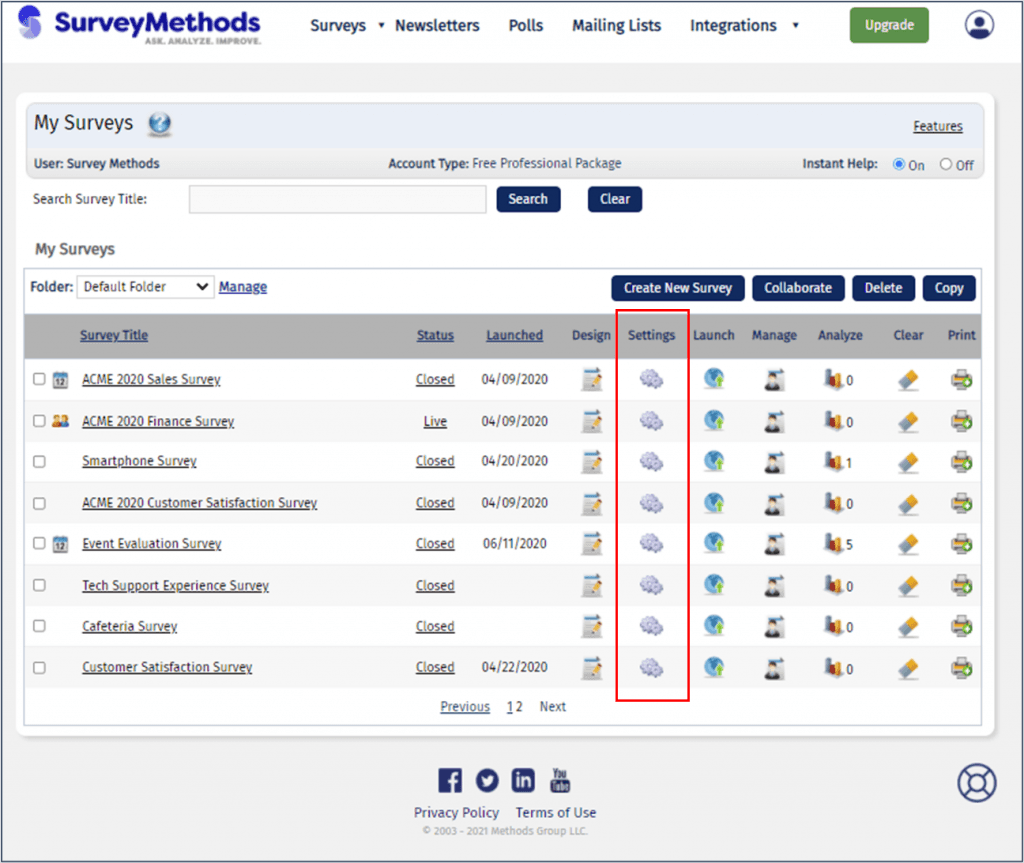Image resolution: width=1024 pixels, height=863 pixels.
Task: Open the Surveys menu item
Action: tap(338, 25)
